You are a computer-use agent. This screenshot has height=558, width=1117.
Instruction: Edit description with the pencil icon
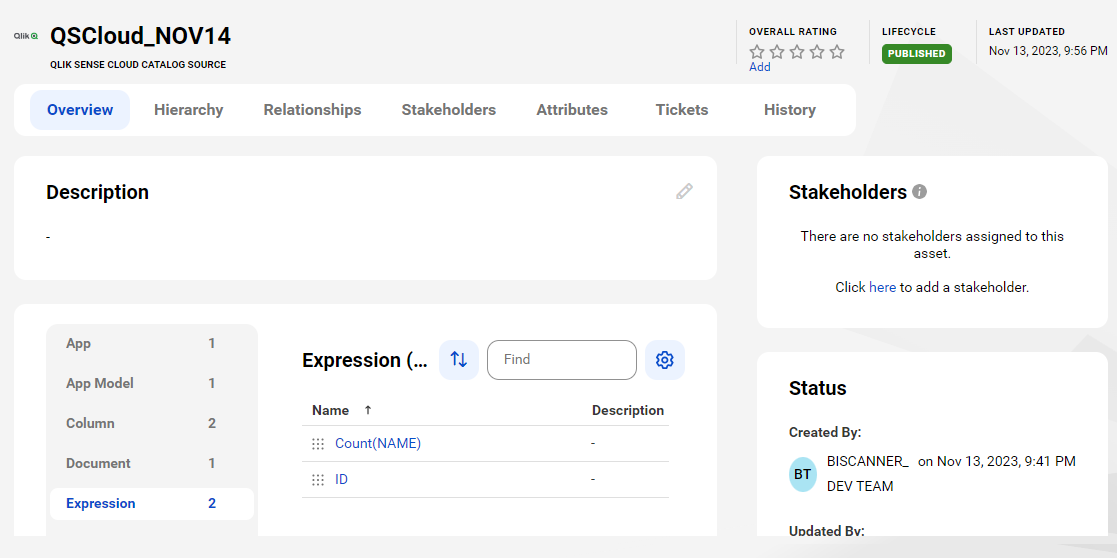(684, 191)
